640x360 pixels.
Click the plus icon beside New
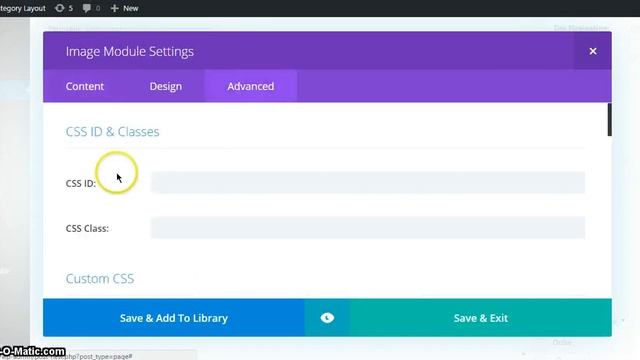click(x=114, y=8)
